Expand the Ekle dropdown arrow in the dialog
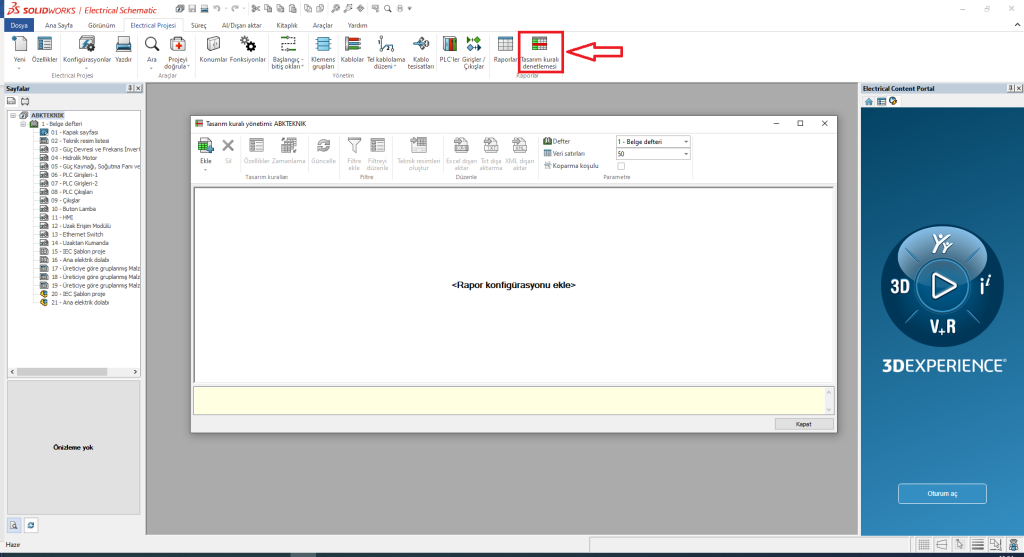1024x557 pixels. coord(206,170)
